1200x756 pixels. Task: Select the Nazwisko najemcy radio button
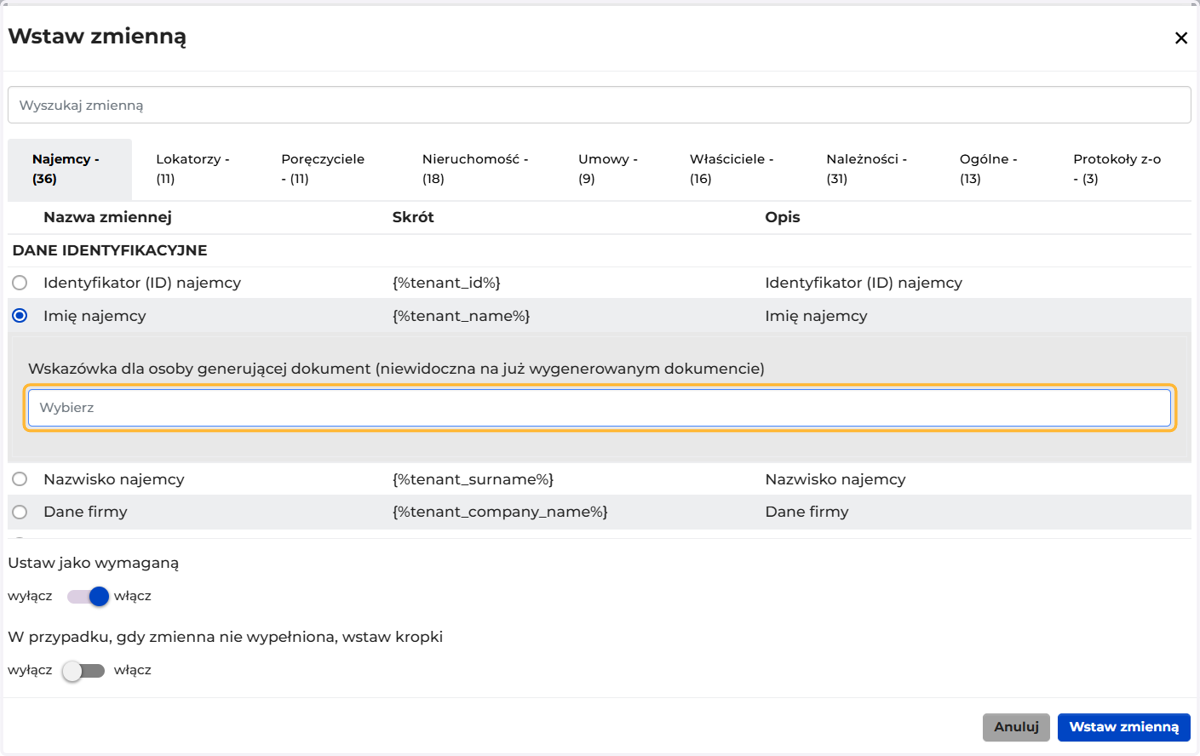(20, 479)
